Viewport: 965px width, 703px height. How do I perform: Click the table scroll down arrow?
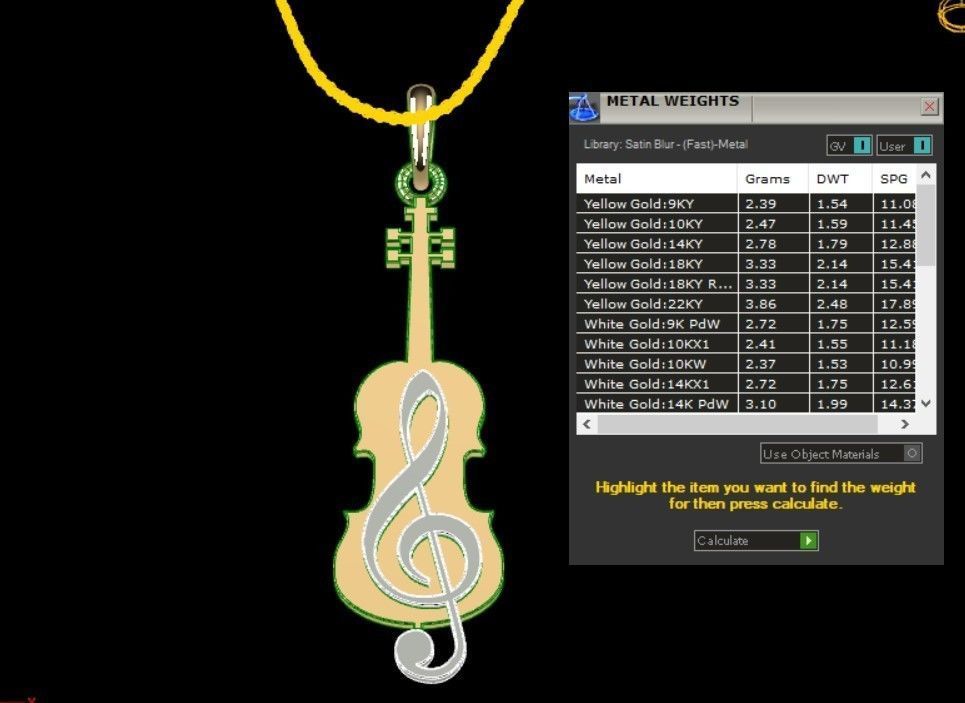point(926,404)
